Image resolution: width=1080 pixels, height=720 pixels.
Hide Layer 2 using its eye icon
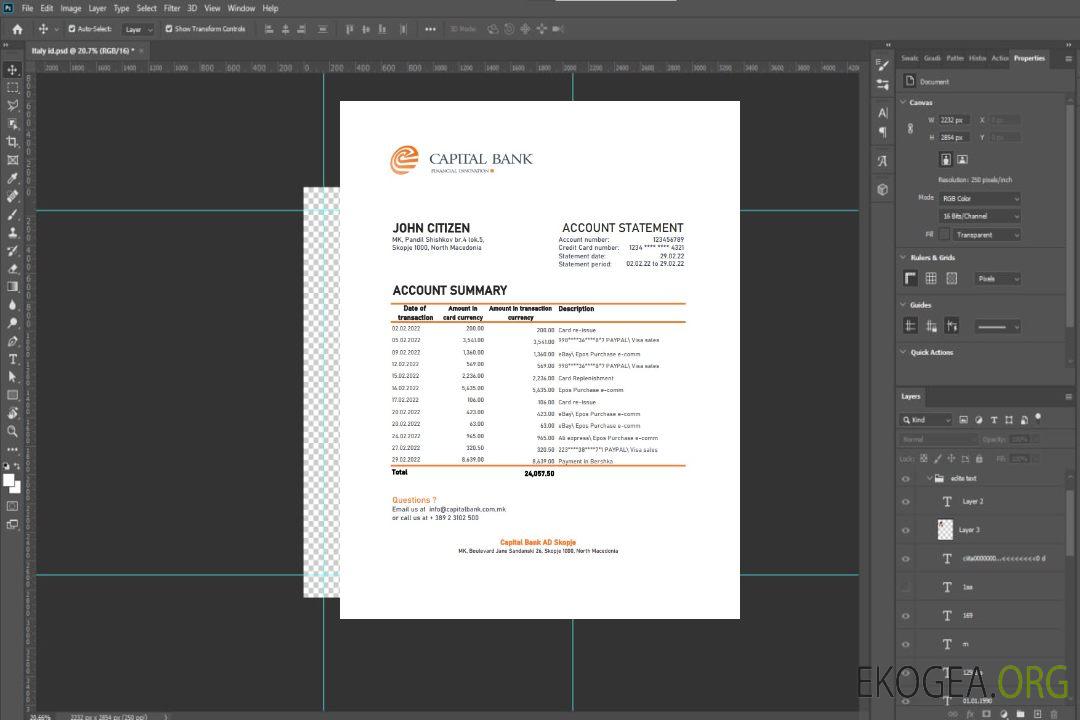tap(906, 502)
